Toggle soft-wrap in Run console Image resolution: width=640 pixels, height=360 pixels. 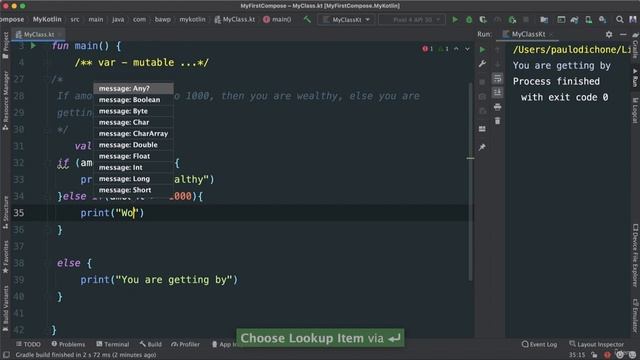497,78
